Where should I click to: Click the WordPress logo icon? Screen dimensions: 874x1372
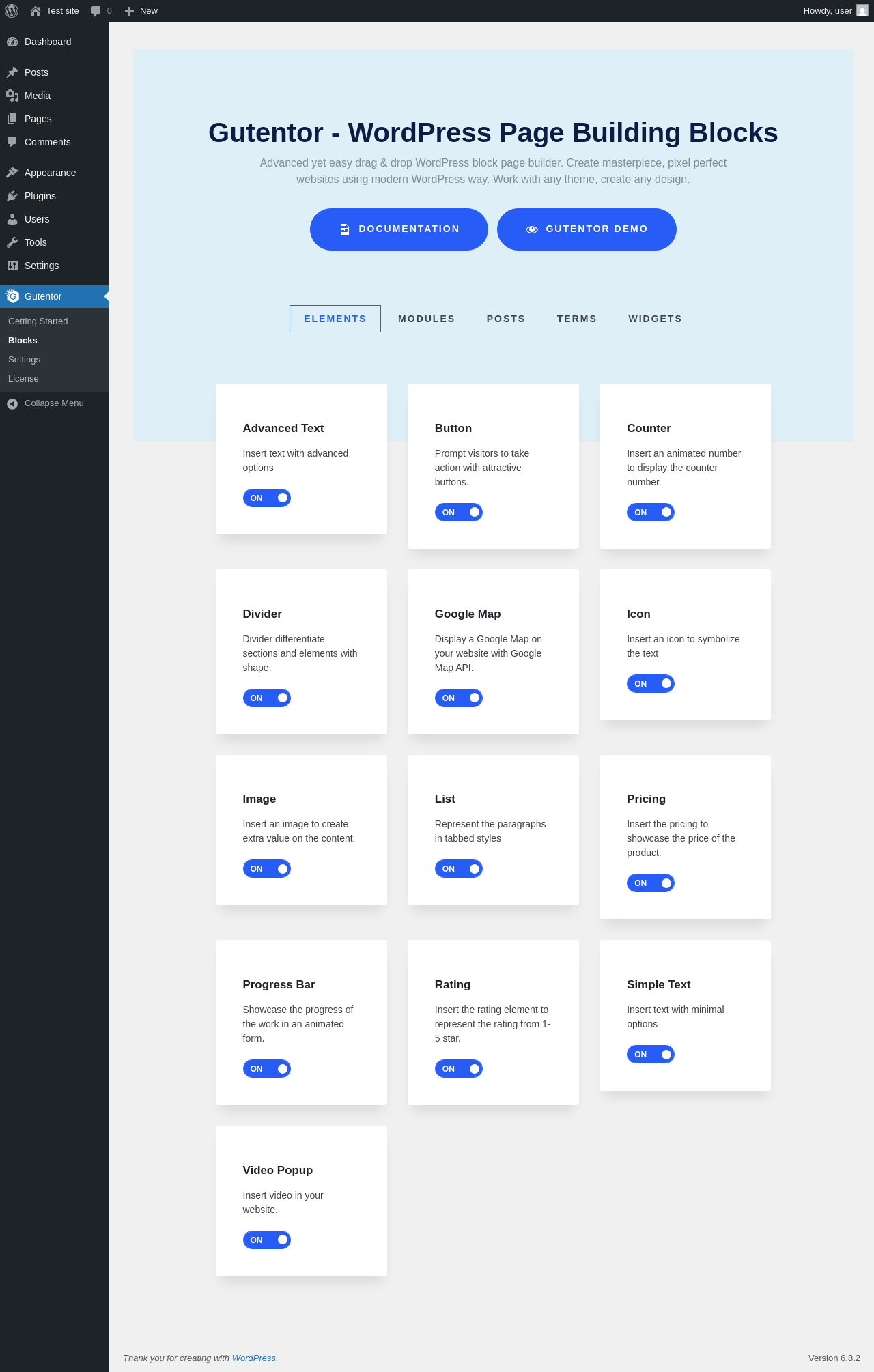(x=12, y=11)
